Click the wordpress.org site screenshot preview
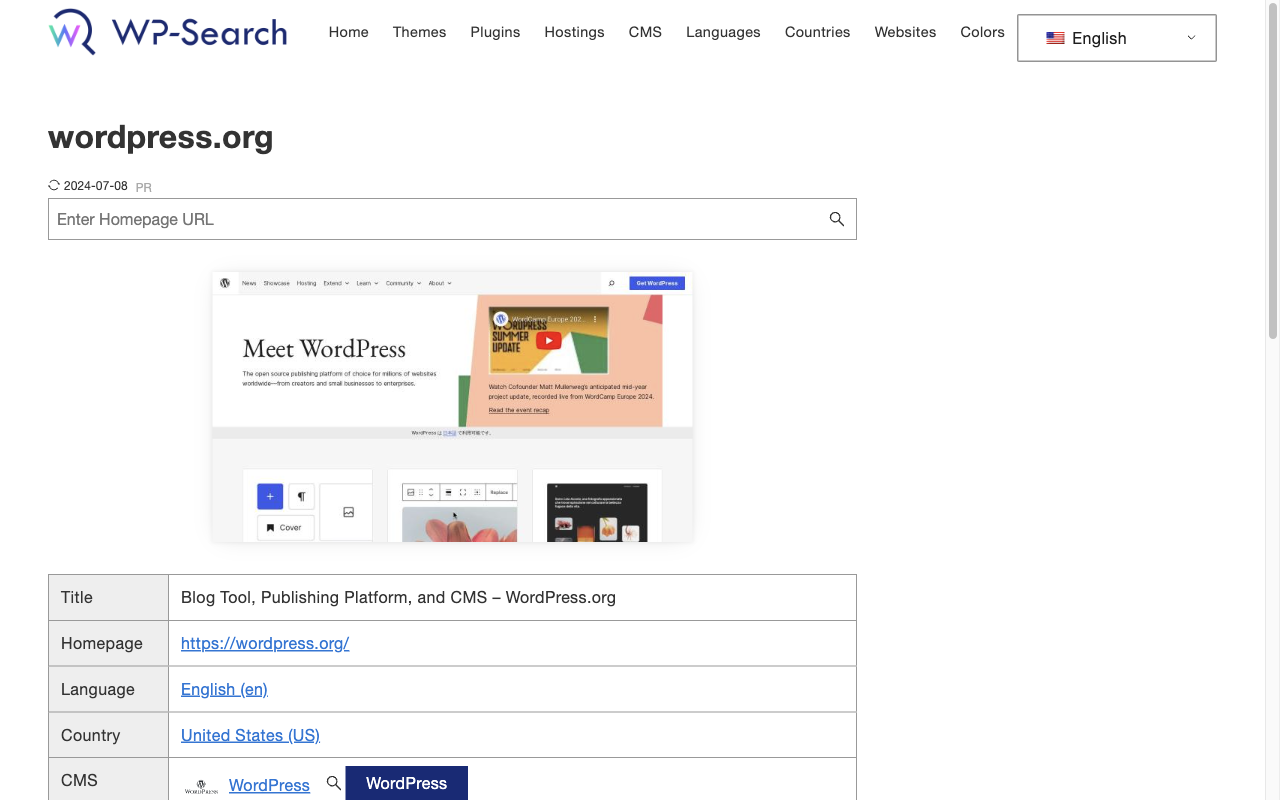 [452, 405]
